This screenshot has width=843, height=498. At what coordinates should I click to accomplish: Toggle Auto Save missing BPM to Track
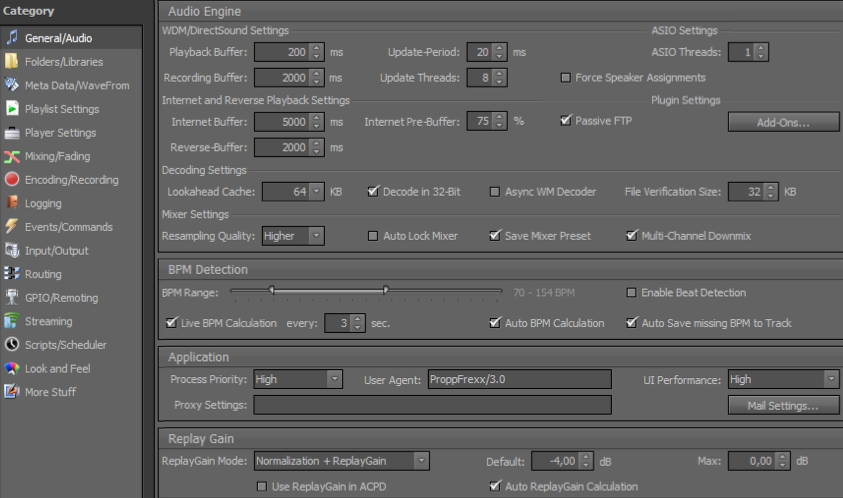click(632, 323)
